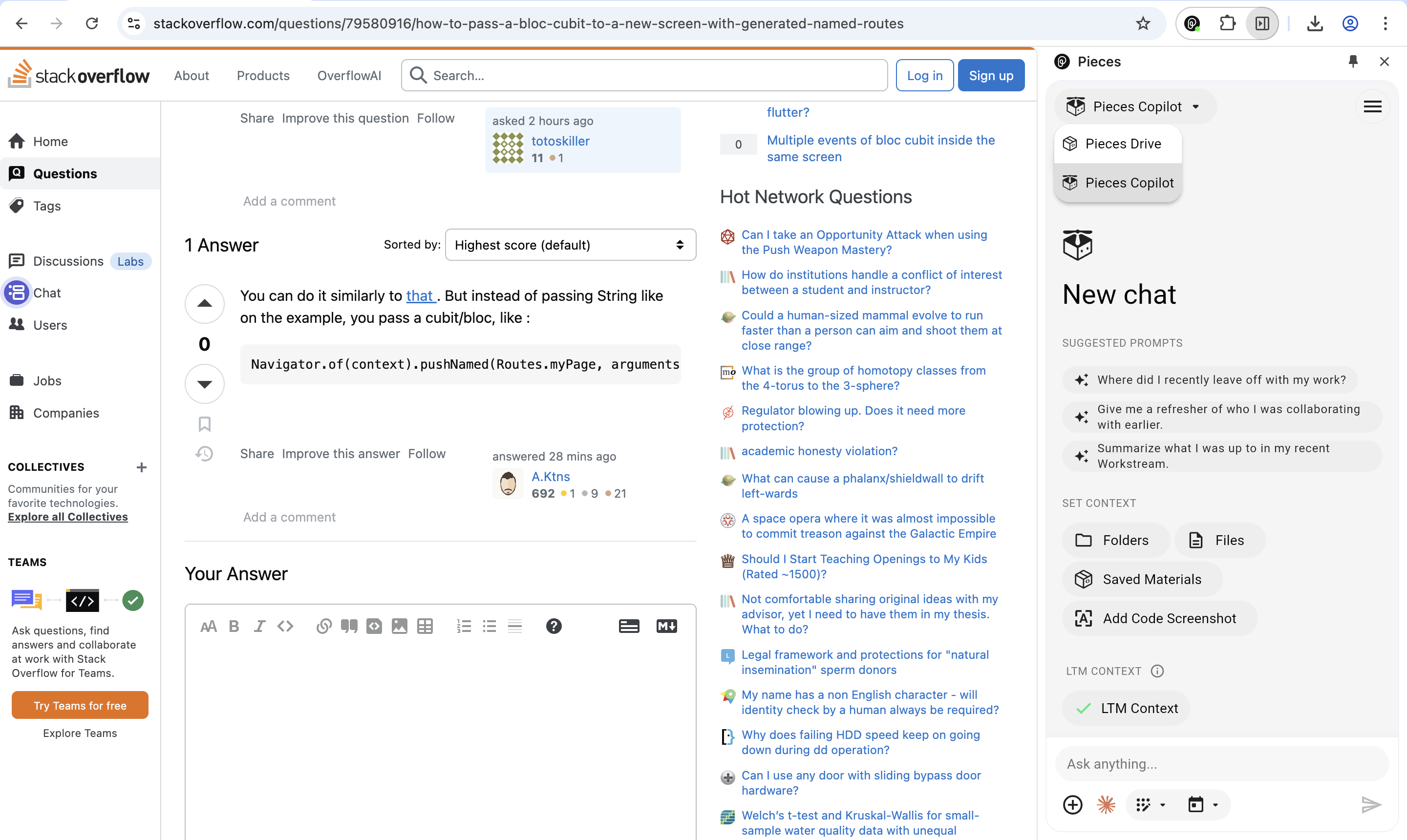Show LTM Context info tooltip
The height and width of the screenshot is (840, 1407).
[1158, 672]
